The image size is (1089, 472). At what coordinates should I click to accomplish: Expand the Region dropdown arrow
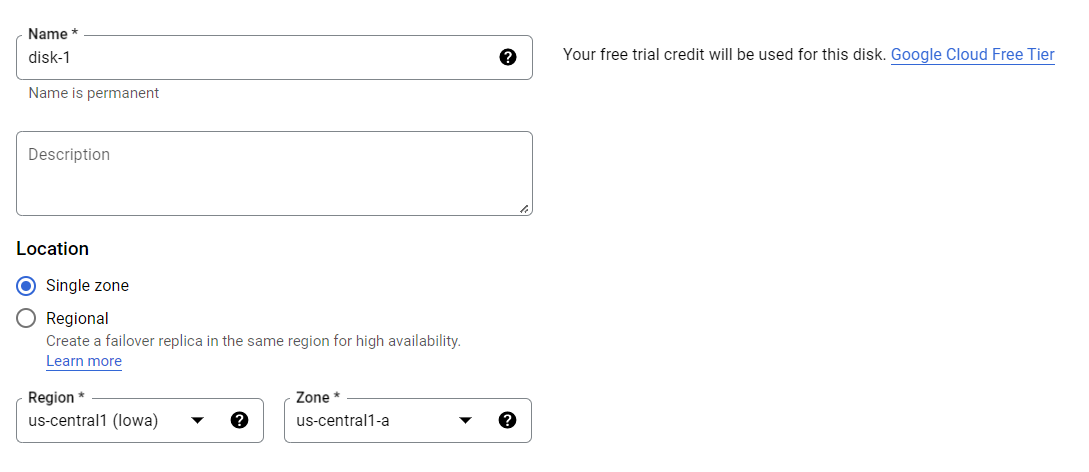(197, 421)
